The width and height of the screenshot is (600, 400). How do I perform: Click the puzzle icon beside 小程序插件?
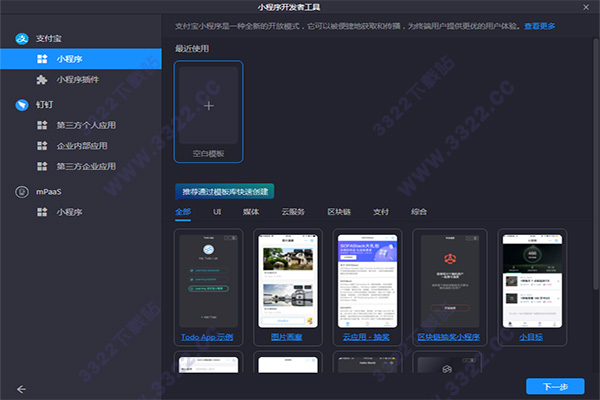click(x=42, y=80)
